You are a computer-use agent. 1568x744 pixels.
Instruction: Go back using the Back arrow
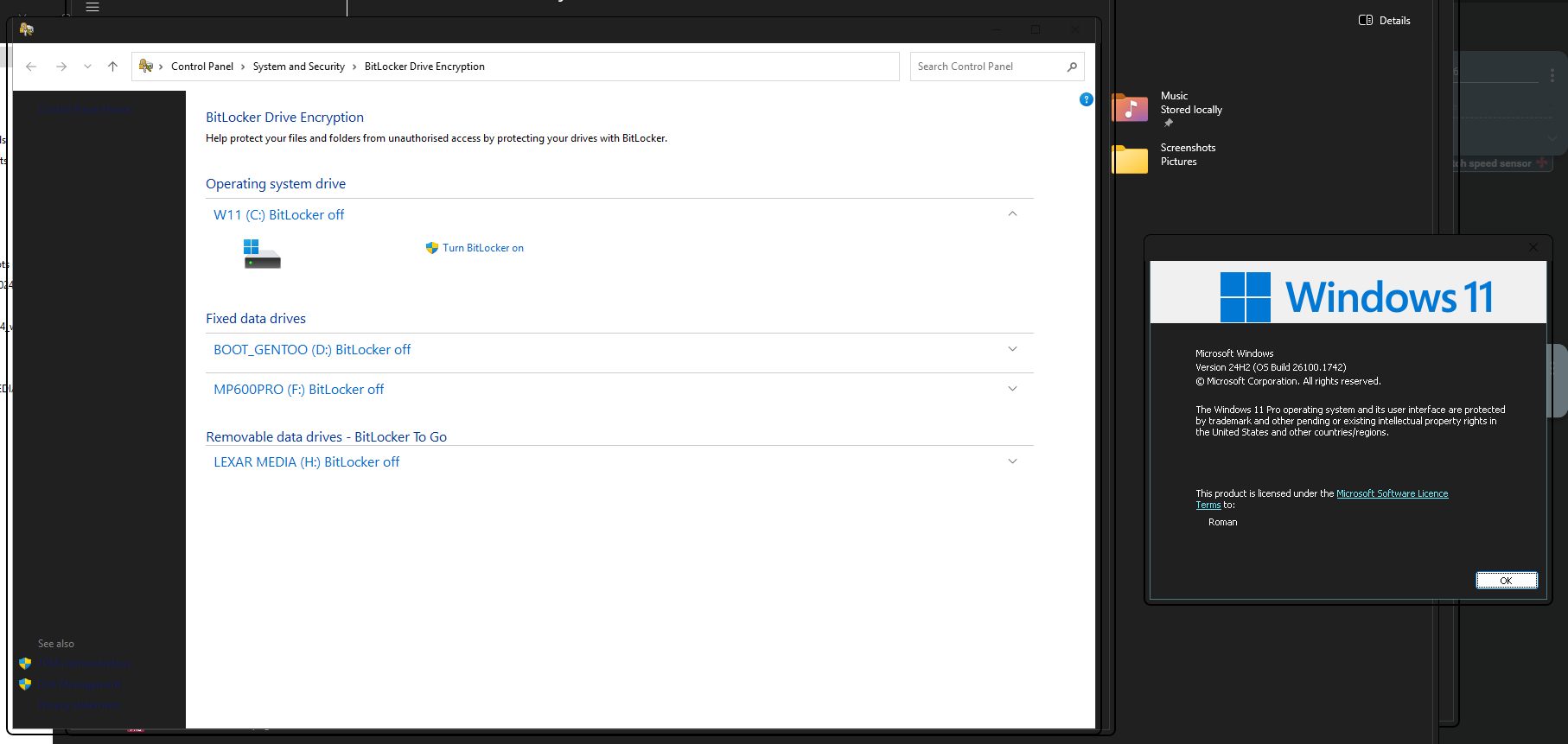(x=31, y=67)
